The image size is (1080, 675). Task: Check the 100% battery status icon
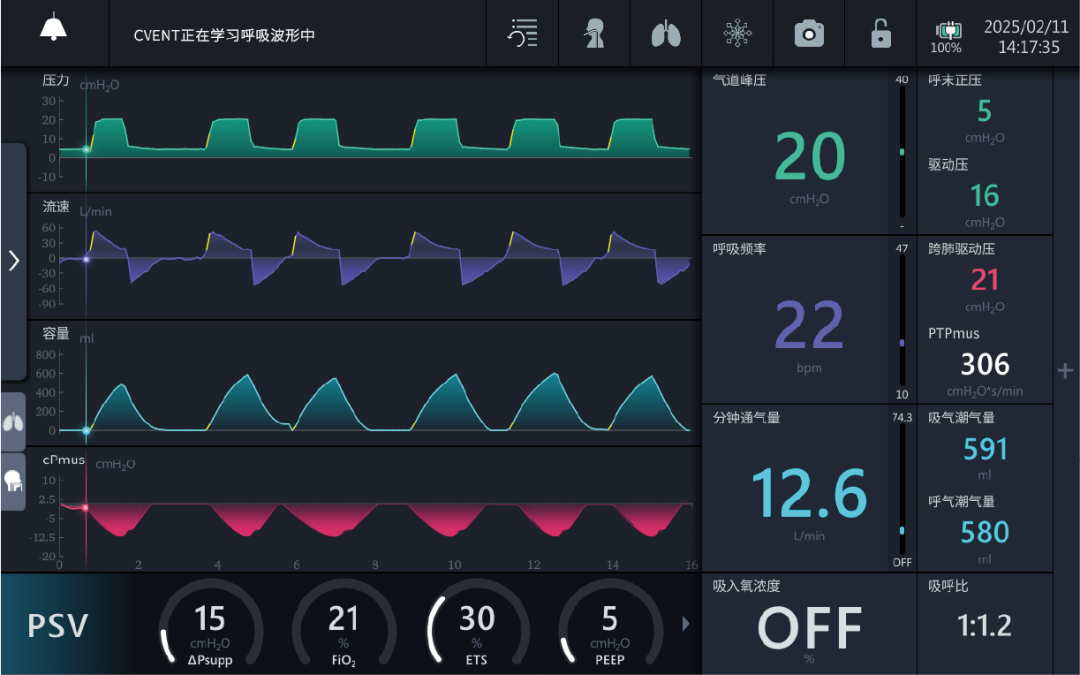point(947,33)
